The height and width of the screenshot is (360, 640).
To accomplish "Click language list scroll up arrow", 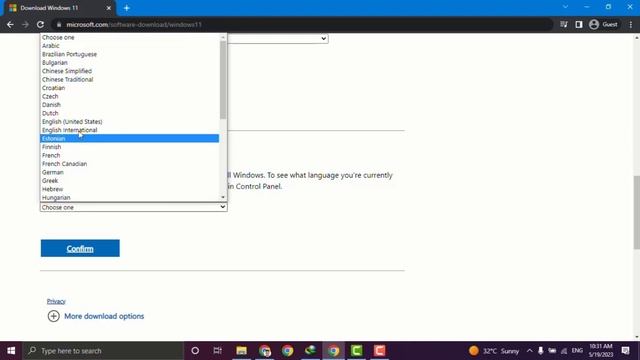I will [x=223, y=37].
